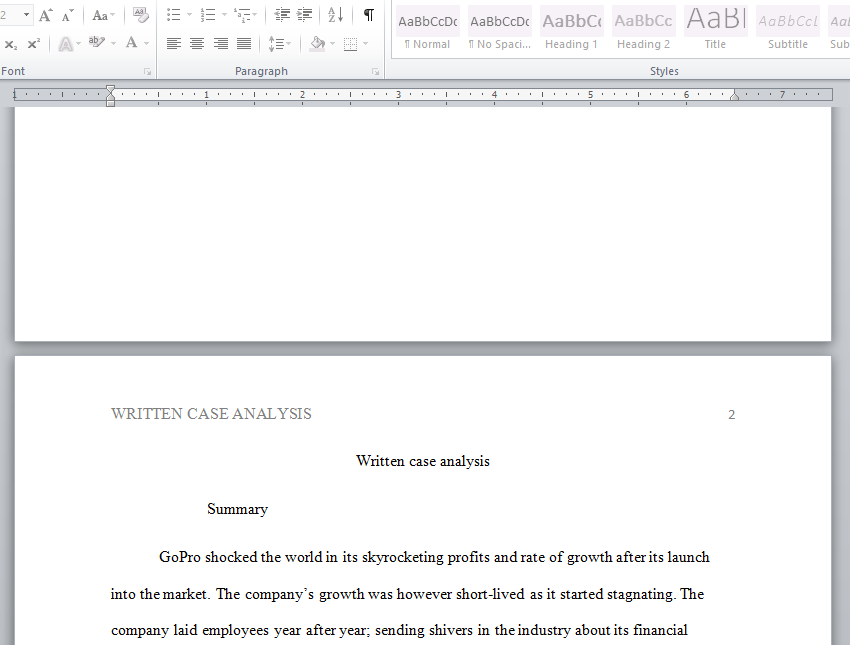The image size is (850, 645).
Task: Click the word short-lived in the paragraph
Action: coord(491,594)
